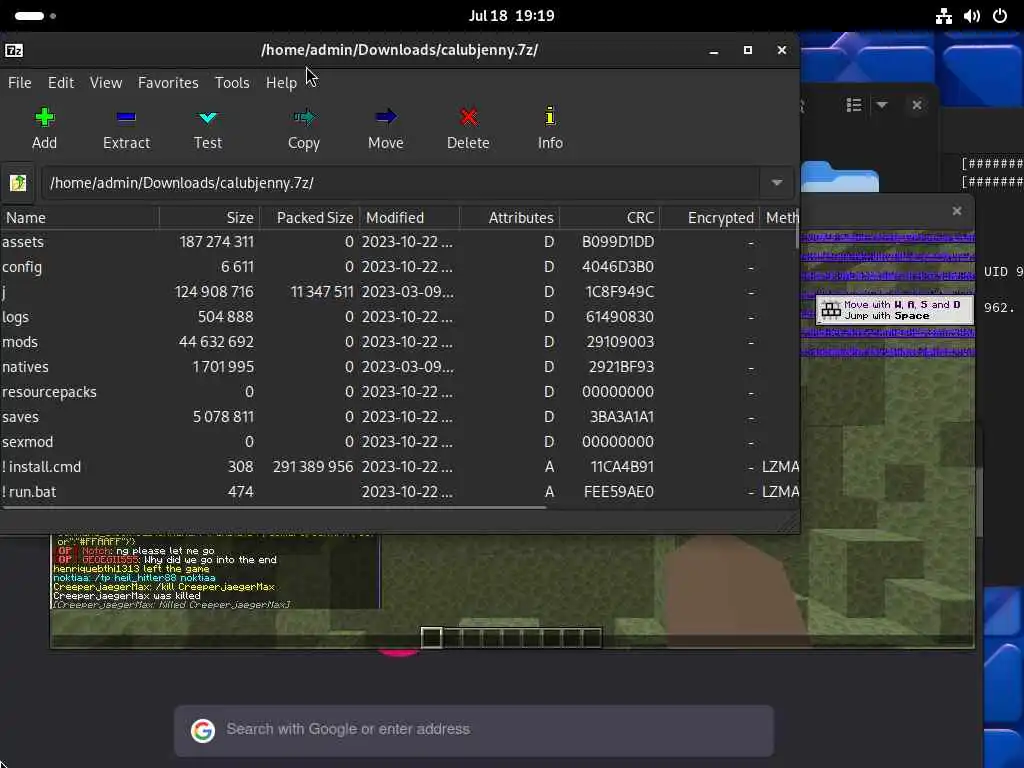The image size is (1024, 768).
Task: Sort by Modified column header
Action: pyautogui.click(x=409, y=217)
